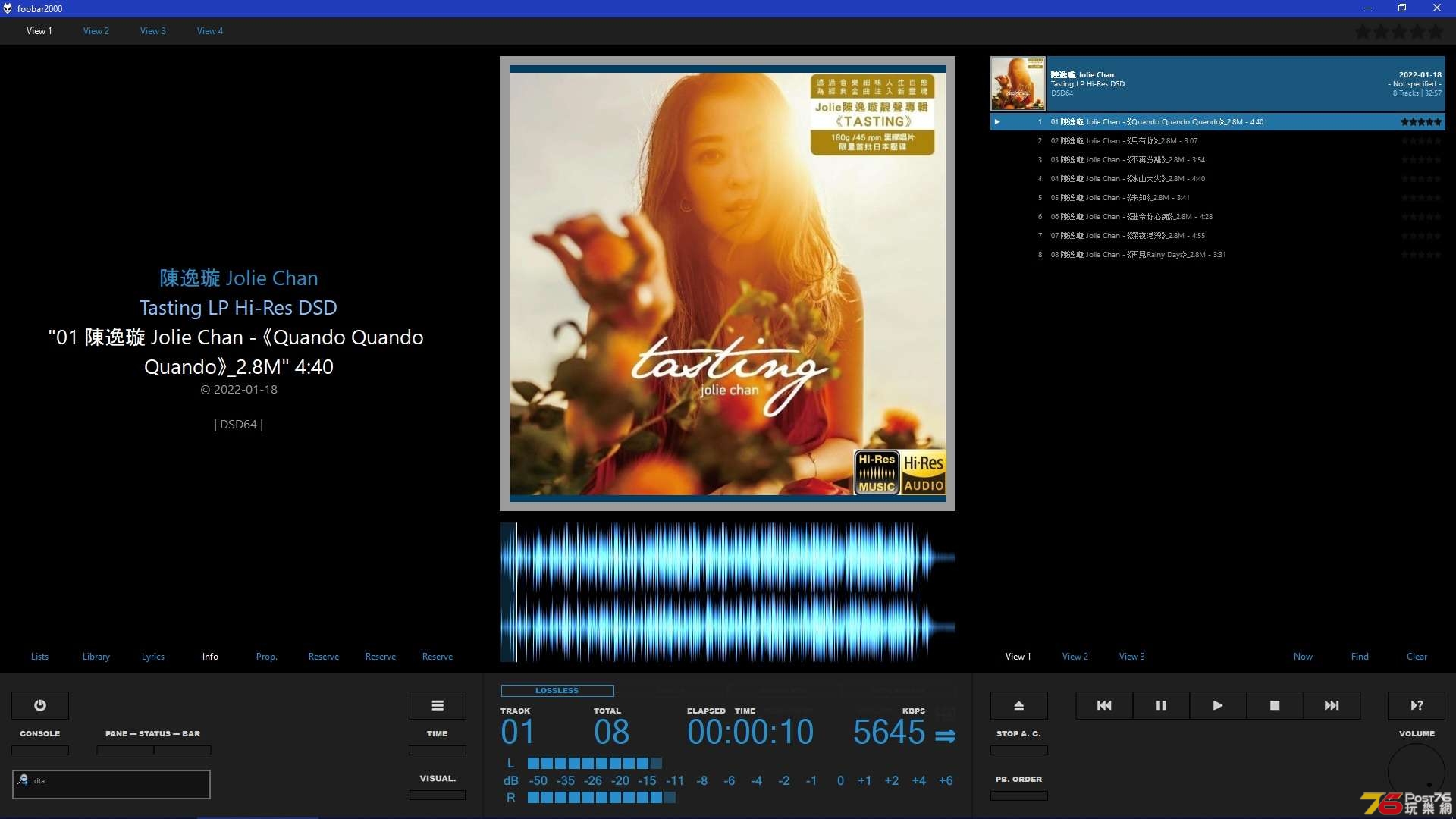Pause playback
The height and width of the screenshot is (819, 1456).
(x=1161, y=705)
